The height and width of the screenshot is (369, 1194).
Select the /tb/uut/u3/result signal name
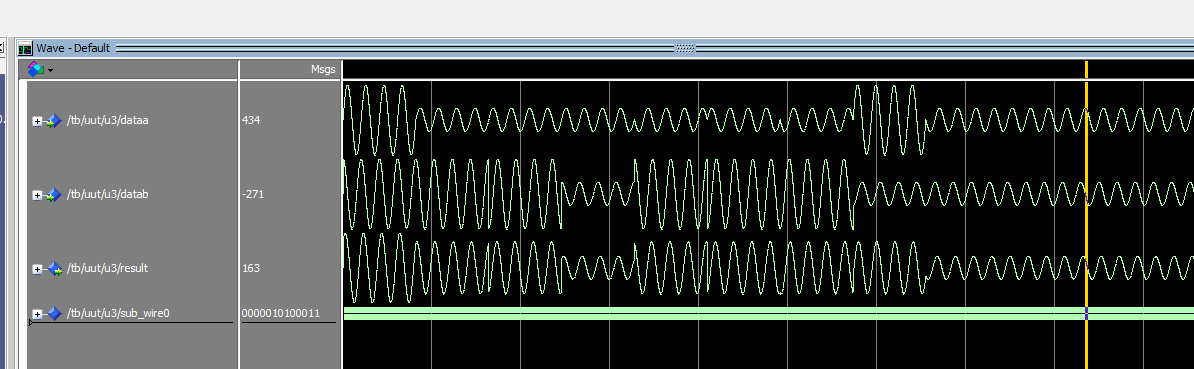107,269
